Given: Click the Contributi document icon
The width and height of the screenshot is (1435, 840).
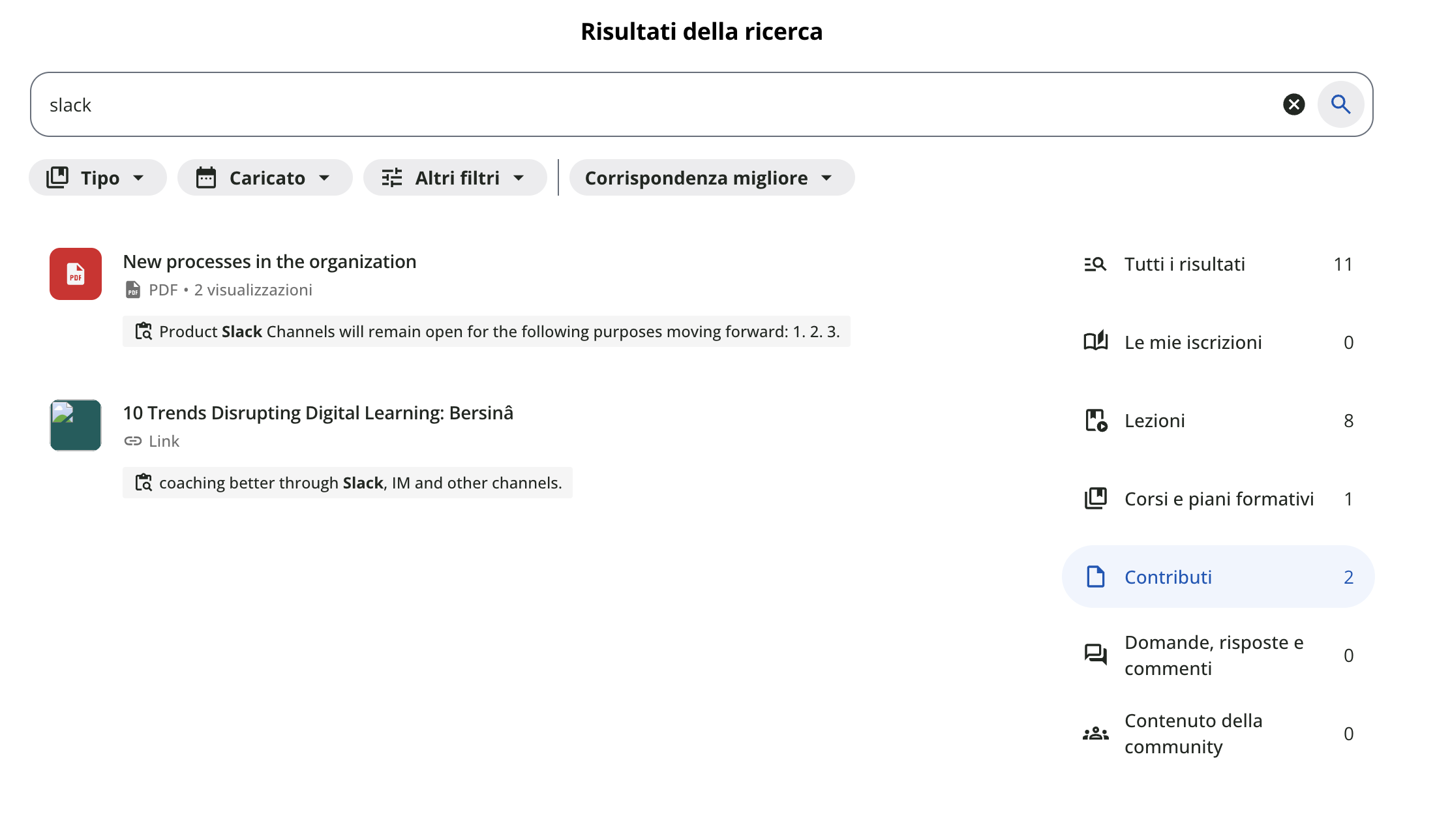Looking at the screenshot, I should [1096, 577].
